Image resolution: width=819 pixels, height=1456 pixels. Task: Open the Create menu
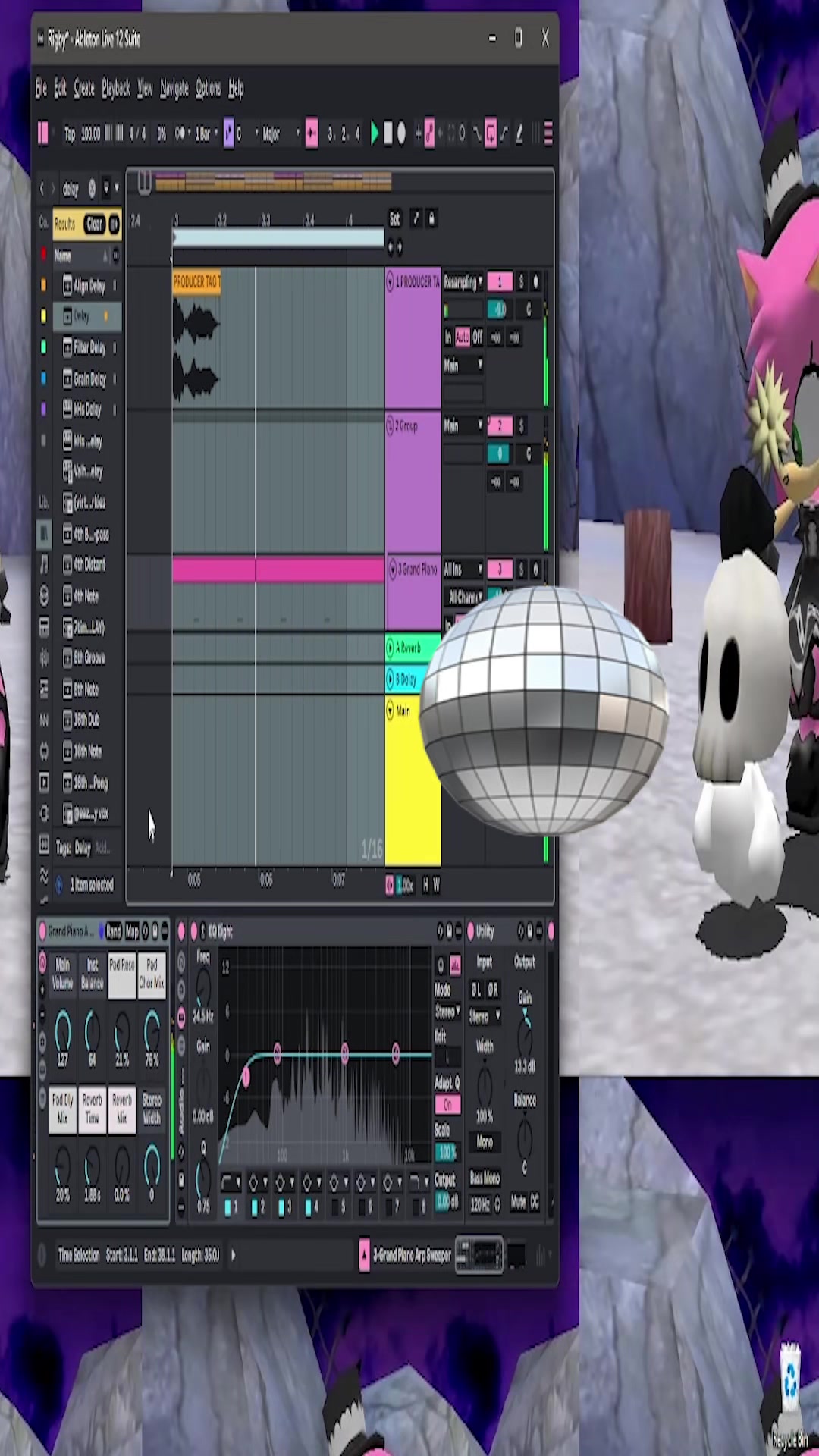pyautogui.click(x=84, y=89)
